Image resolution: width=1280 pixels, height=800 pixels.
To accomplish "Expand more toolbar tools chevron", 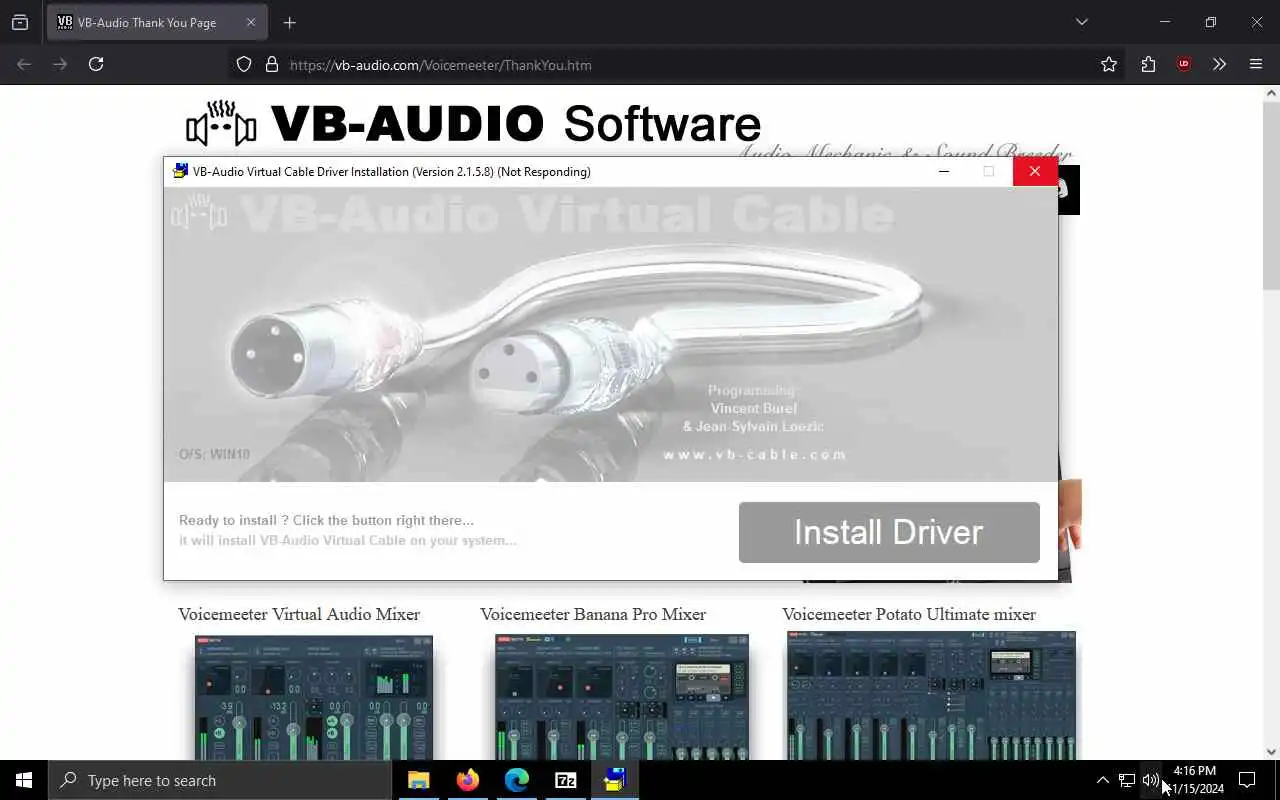I will coord(1219,64).
